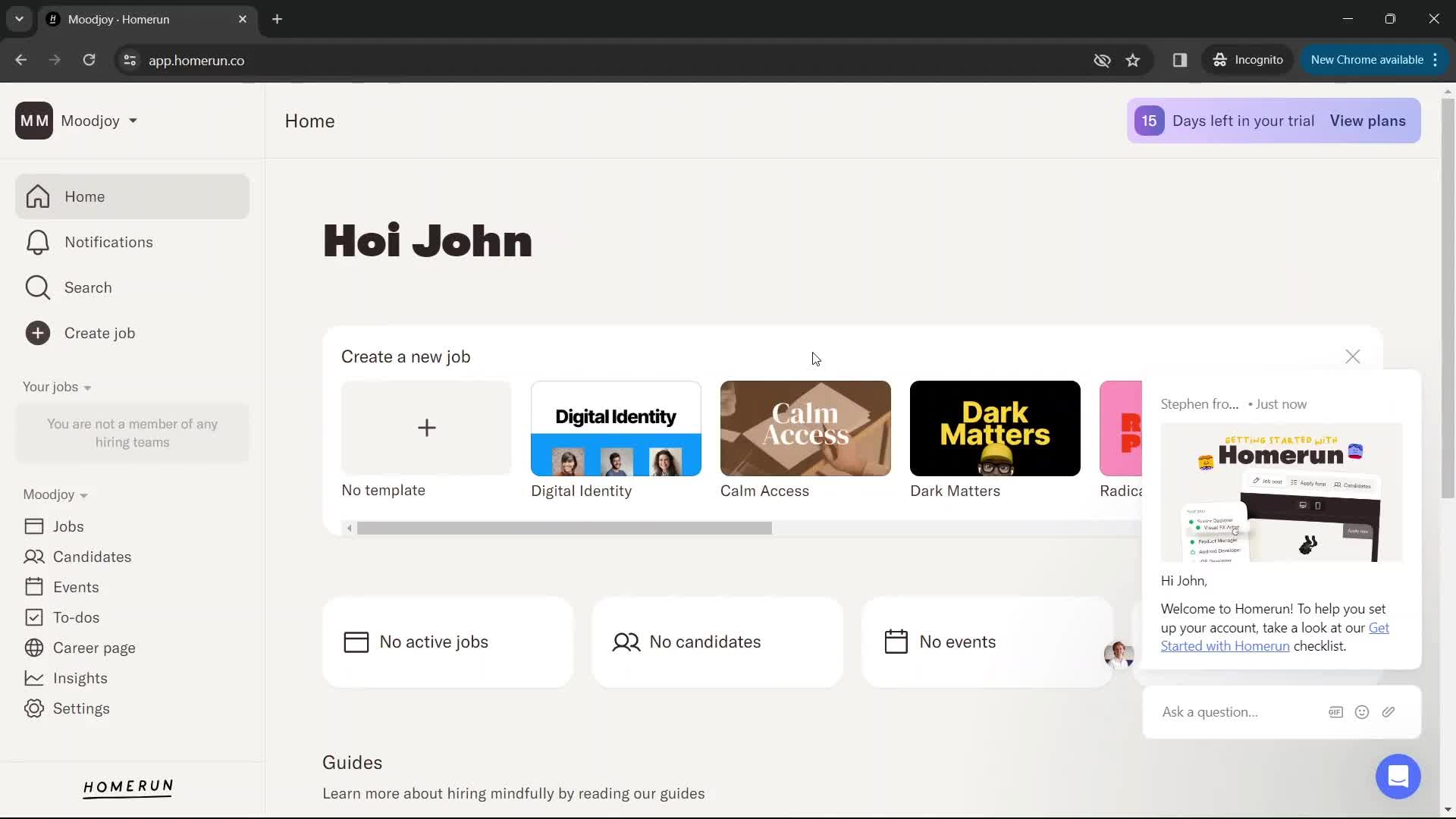Click the Search magnifier icon
The height and width of the screenshot is (819, 1456).
37,287
